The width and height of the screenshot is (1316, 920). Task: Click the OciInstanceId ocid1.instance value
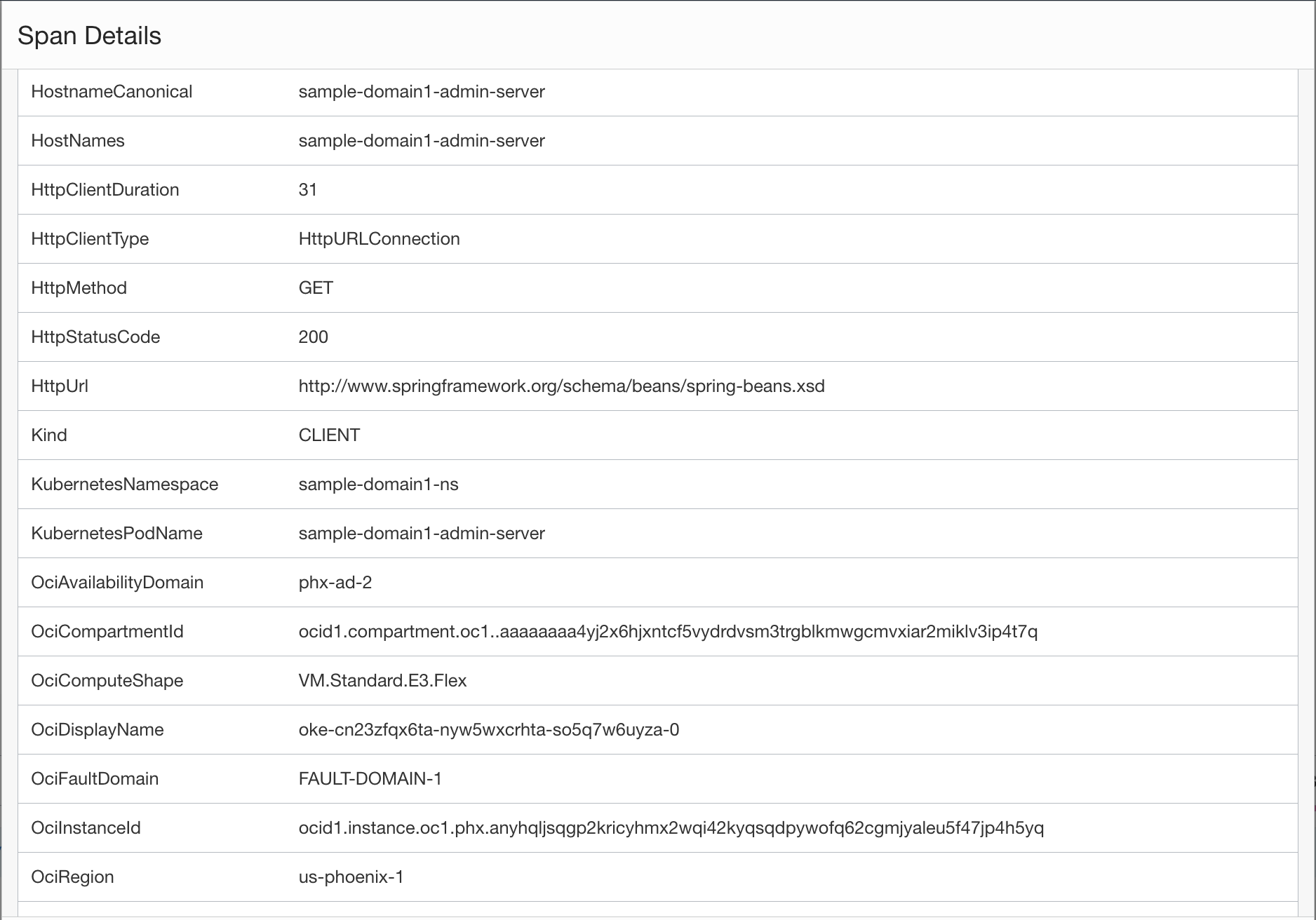click(671, 828)
